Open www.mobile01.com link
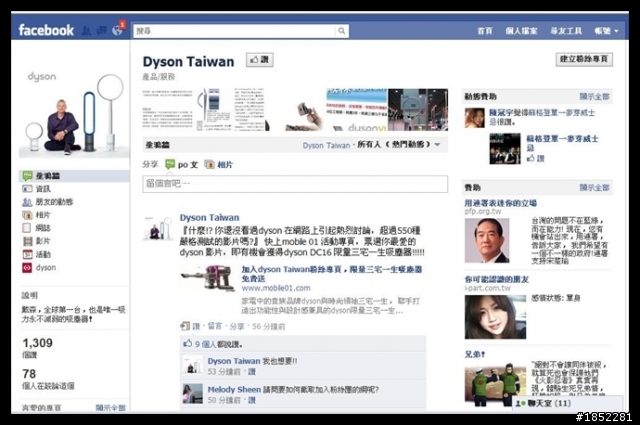Image resolution: width=640 pixels, height=425 pixels. [276, 288]
